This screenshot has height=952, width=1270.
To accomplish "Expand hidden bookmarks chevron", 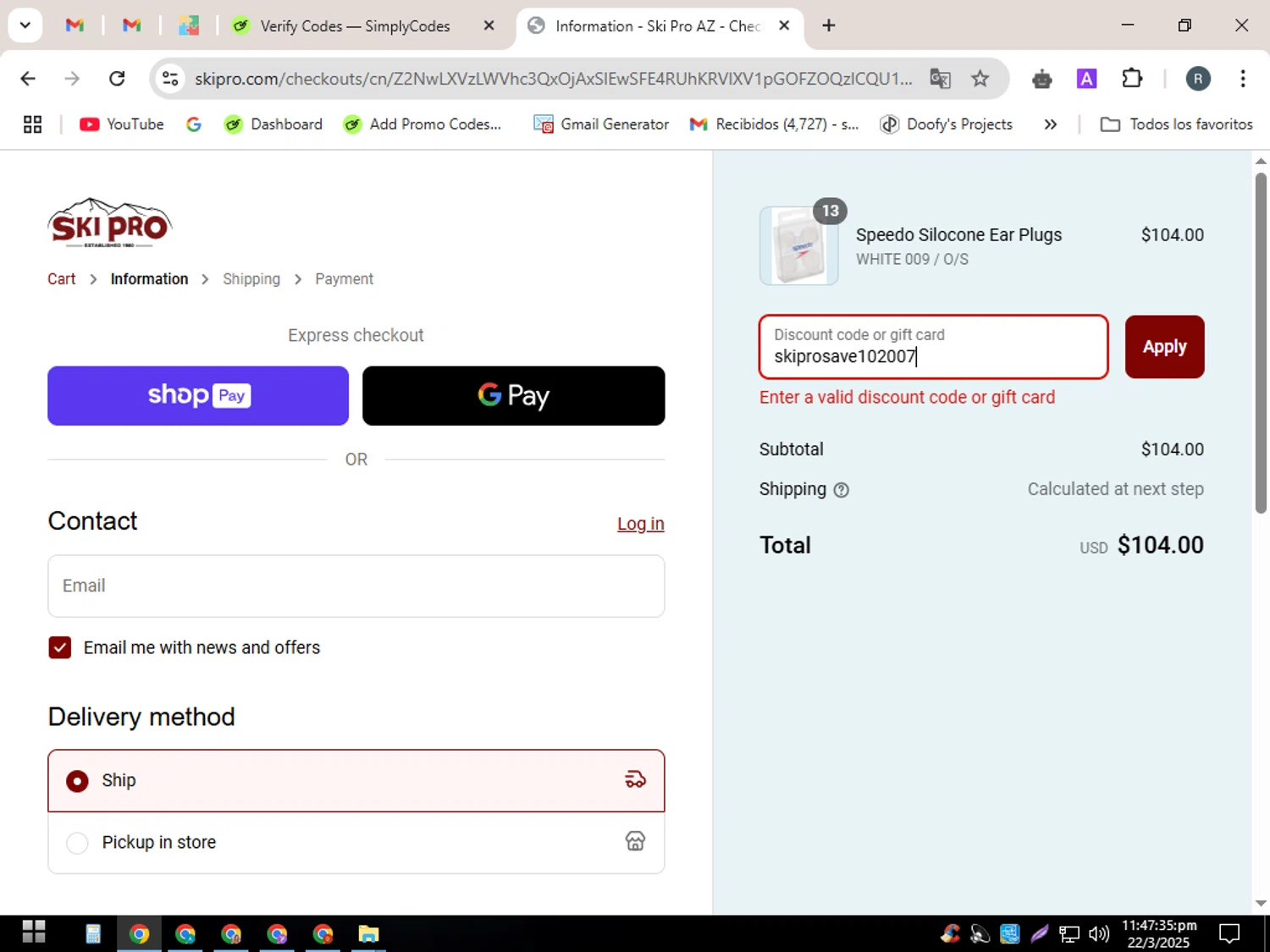I will point(1051,124).
